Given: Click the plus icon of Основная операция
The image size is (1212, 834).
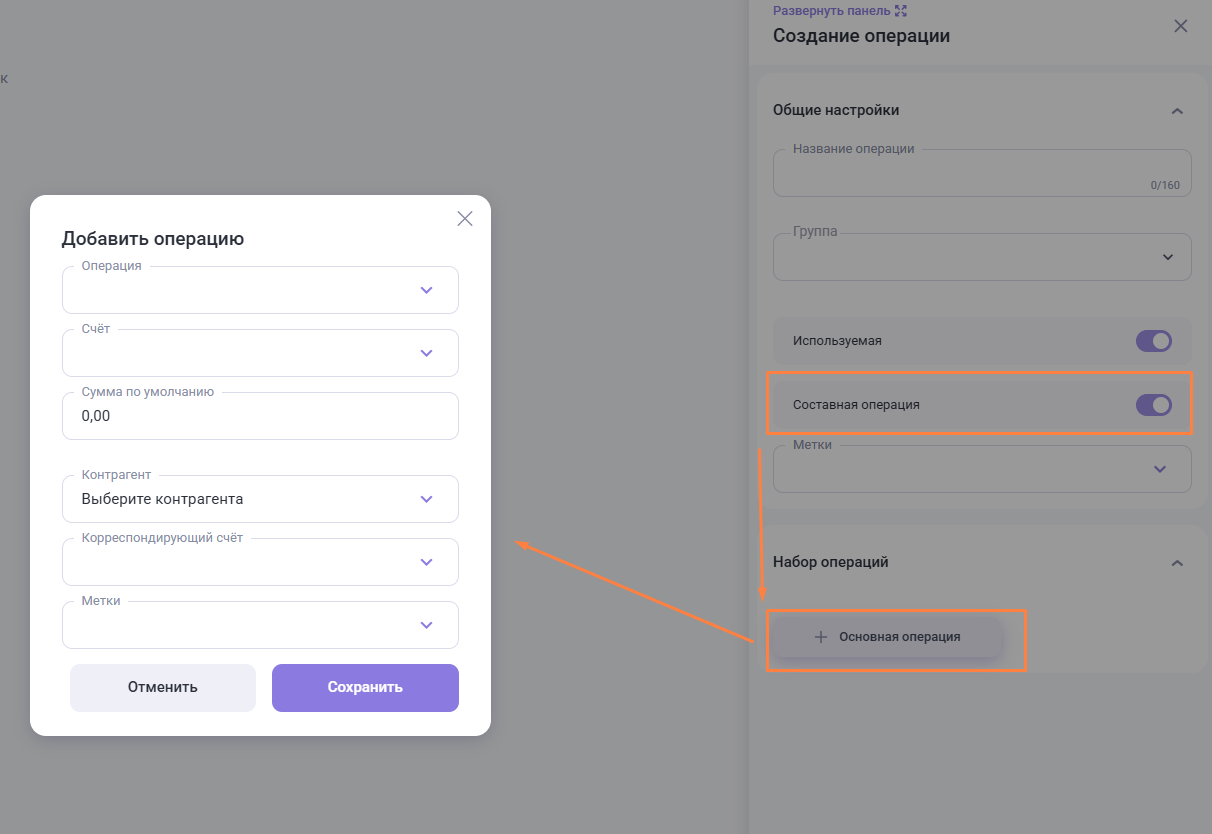Looking at the screenshot, I should coord(821,637).
